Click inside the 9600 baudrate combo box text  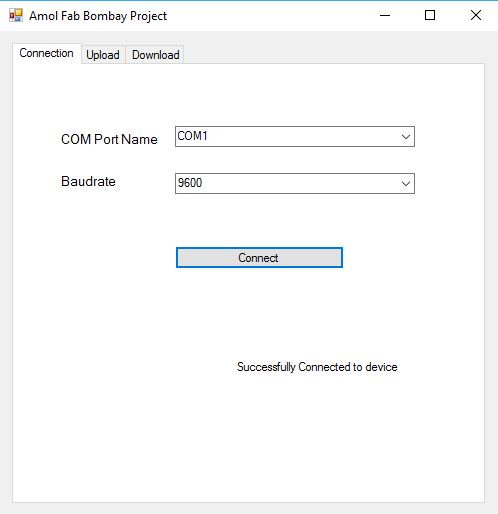(x=190, y=183)
